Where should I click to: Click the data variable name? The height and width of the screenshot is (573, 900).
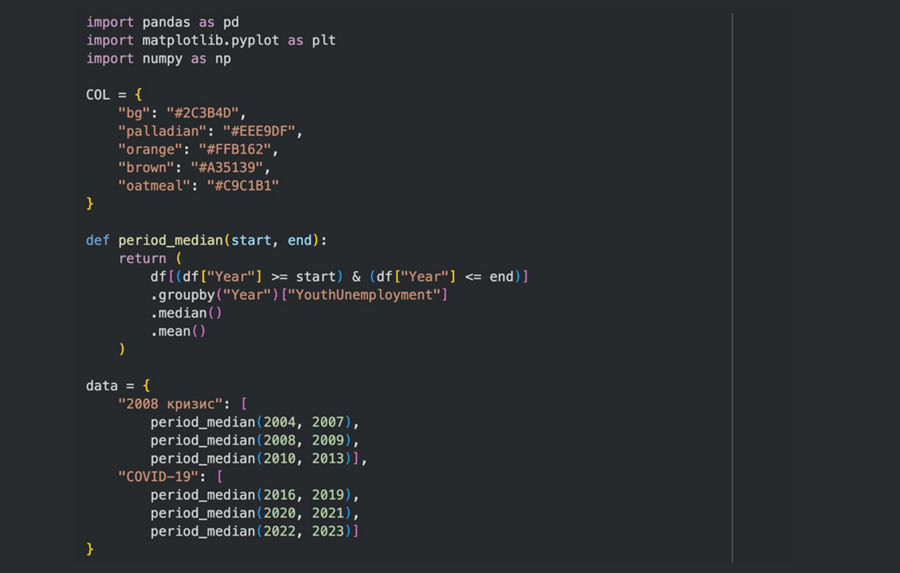coord(102,385)
